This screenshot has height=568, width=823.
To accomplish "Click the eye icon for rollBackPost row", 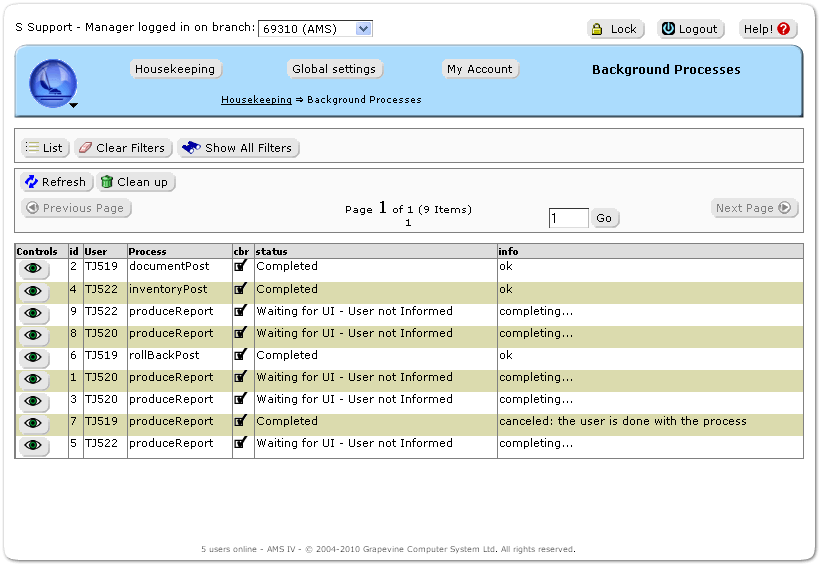I will point(33,357).
